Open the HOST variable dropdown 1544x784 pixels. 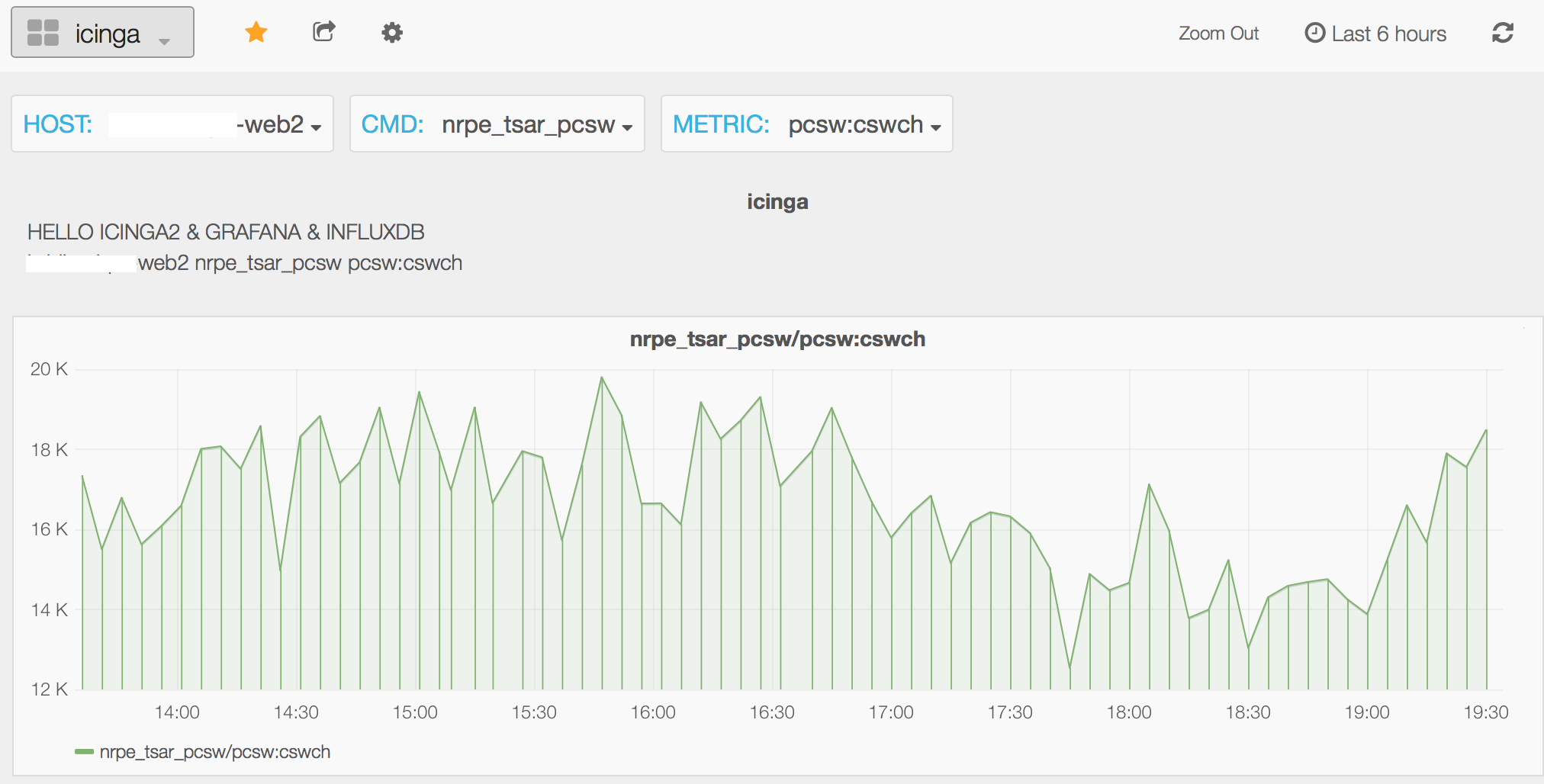tap(272, 126)
